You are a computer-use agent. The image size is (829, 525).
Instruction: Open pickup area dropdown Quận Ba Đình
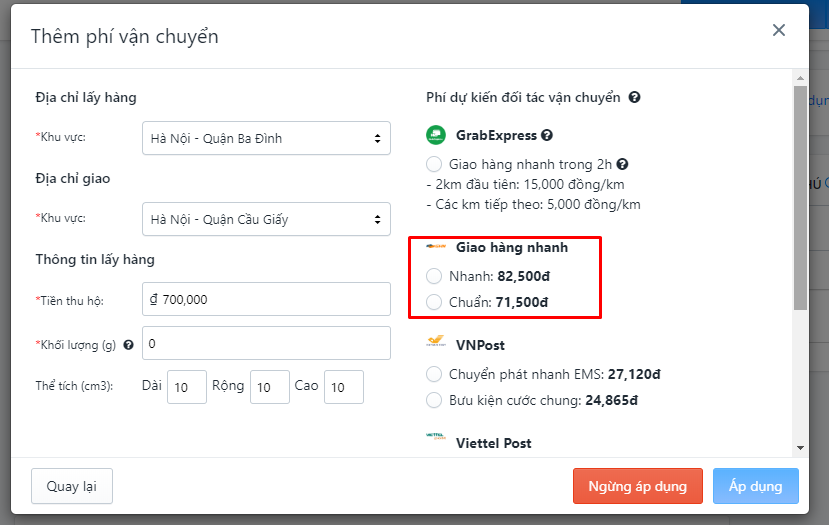click(266, 139)
